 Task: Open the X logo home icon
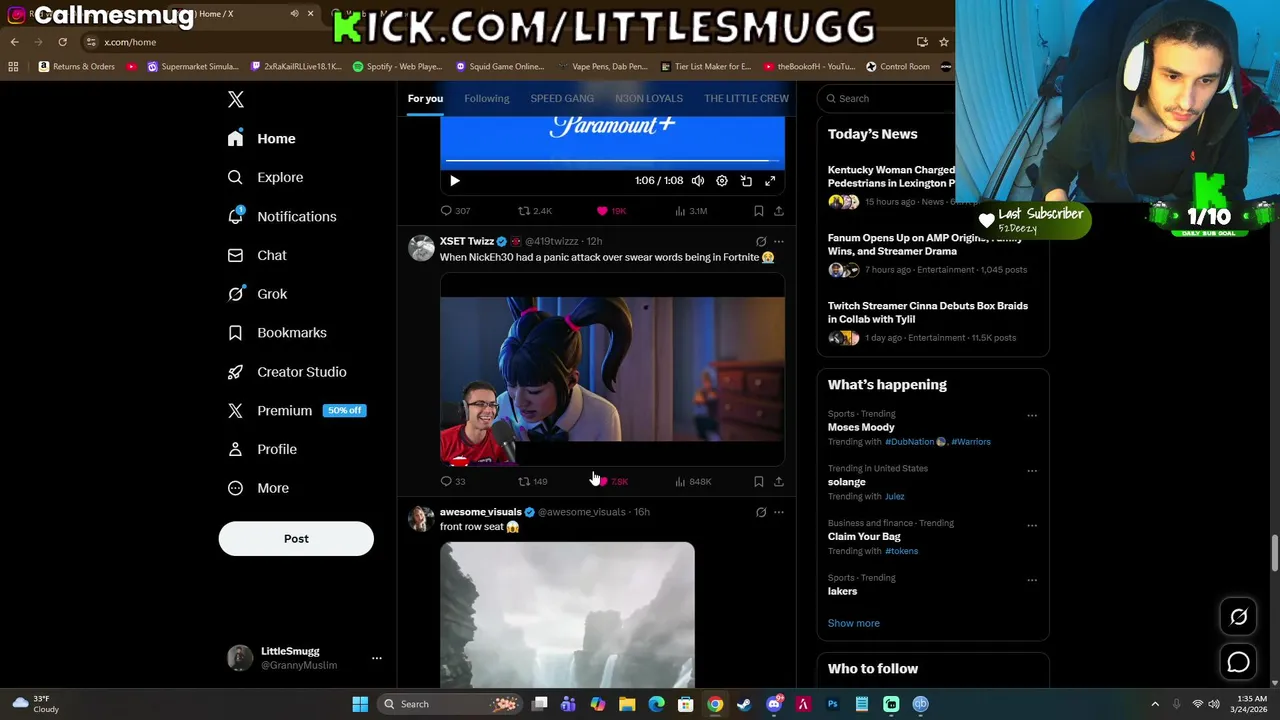click(x=236, y=99)
